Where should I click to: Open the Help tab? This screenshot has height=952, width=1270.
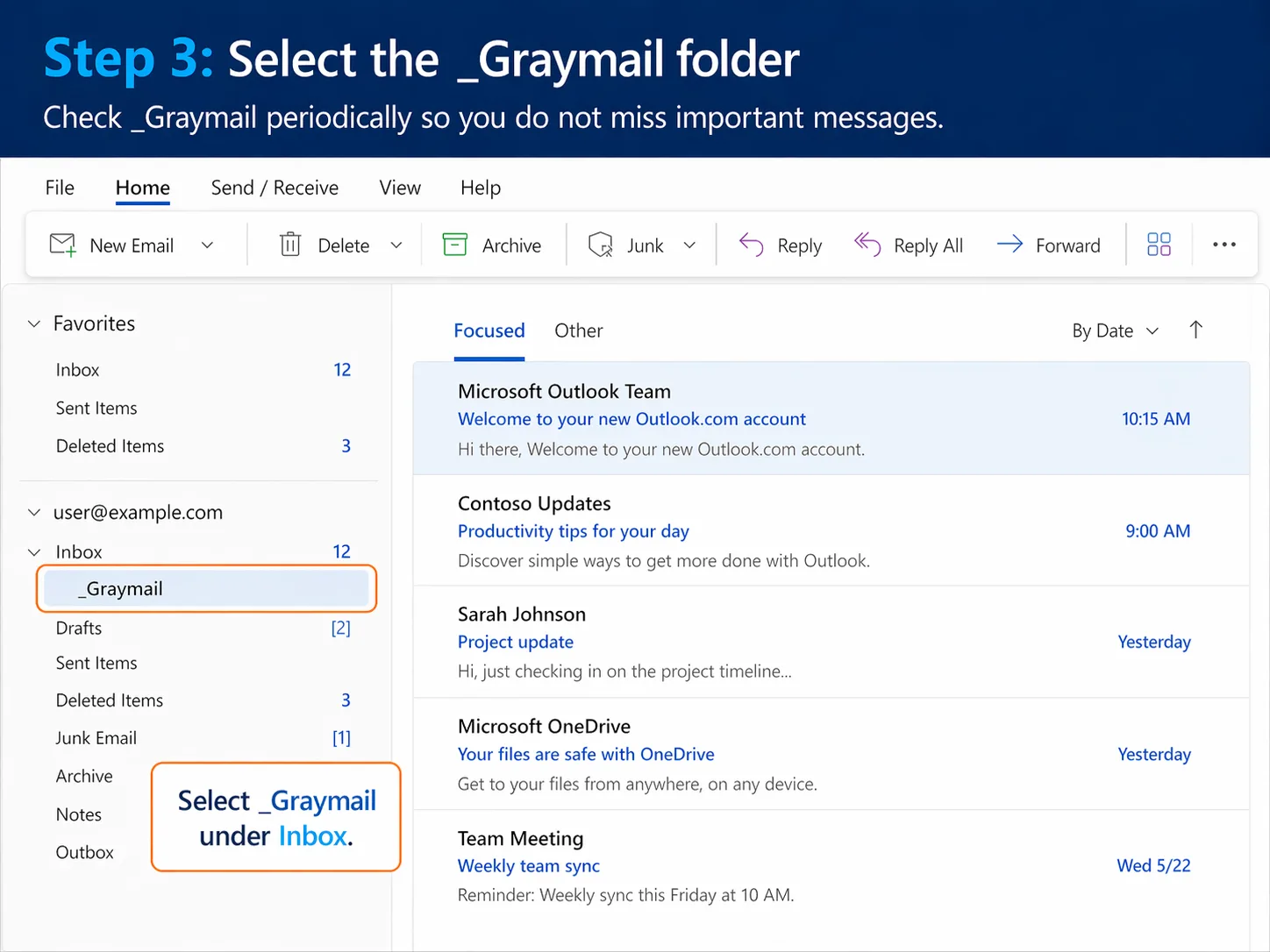coord(481,188)
